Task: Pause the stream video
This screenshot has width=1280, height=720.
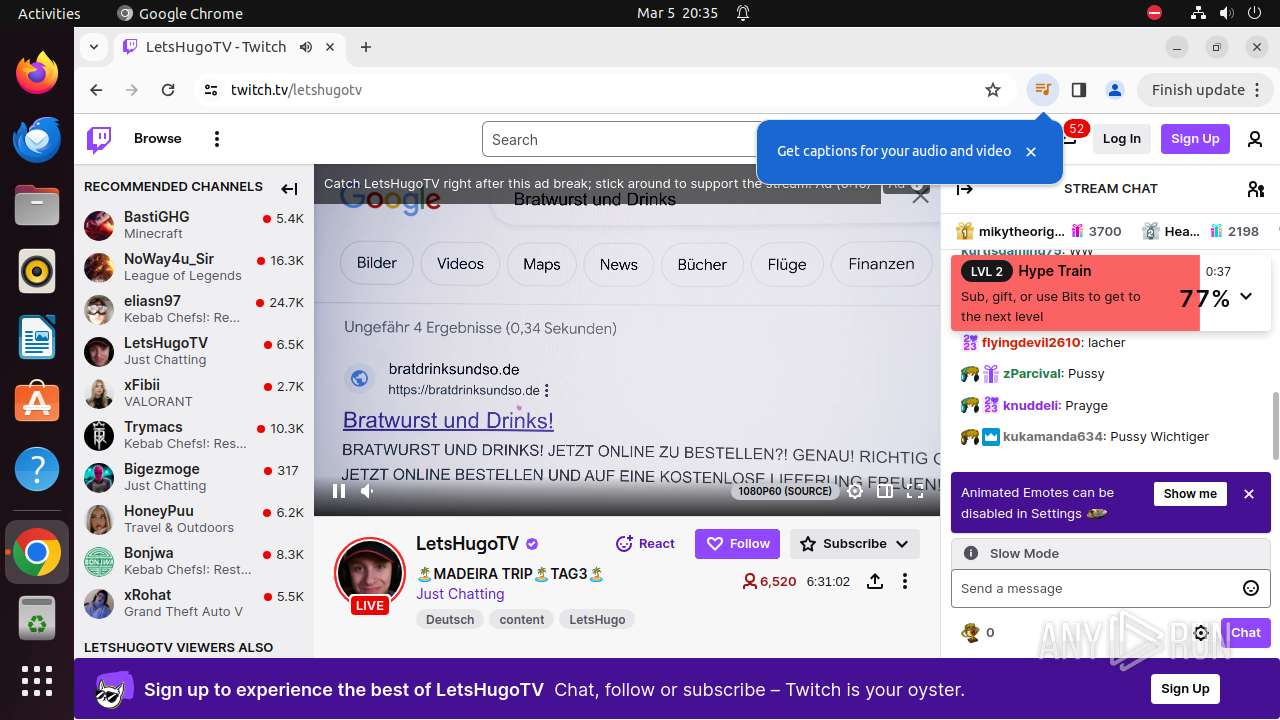Action: tap(339, 491)
